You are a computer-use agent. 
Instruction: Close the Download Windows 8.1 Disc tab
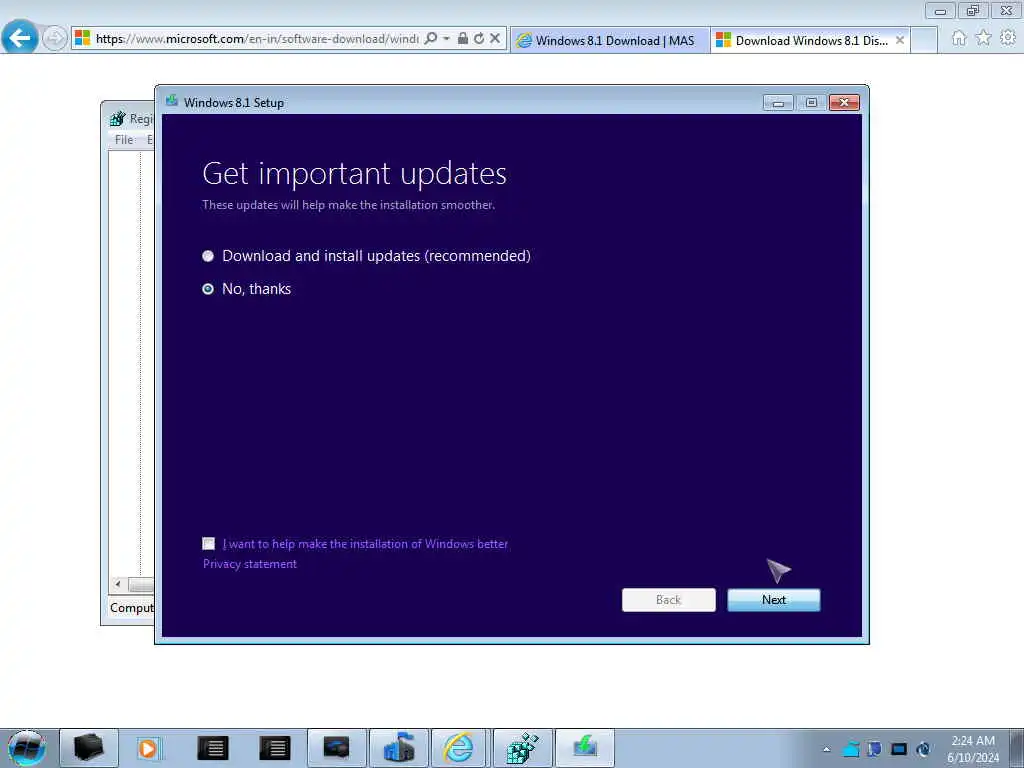900,40
